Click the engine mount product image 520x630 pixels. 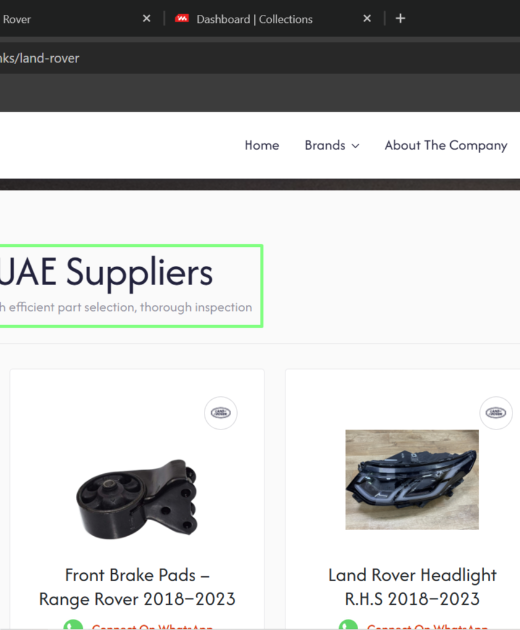(x=137, y=499)
